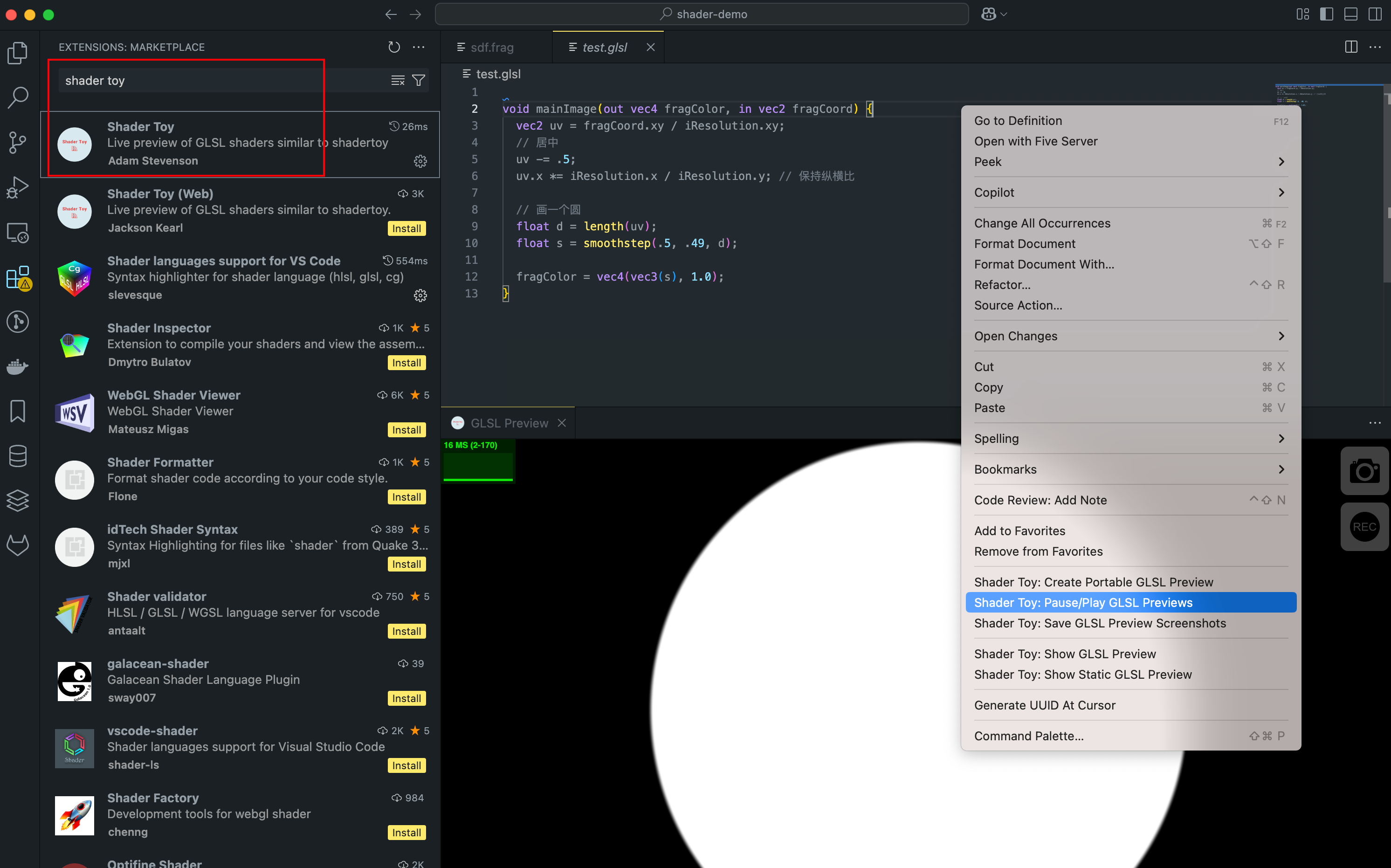This screenshot has height=868, width=1391.
Task: Refresh the extensions marketplace list
Action: (x=394, y=47)
